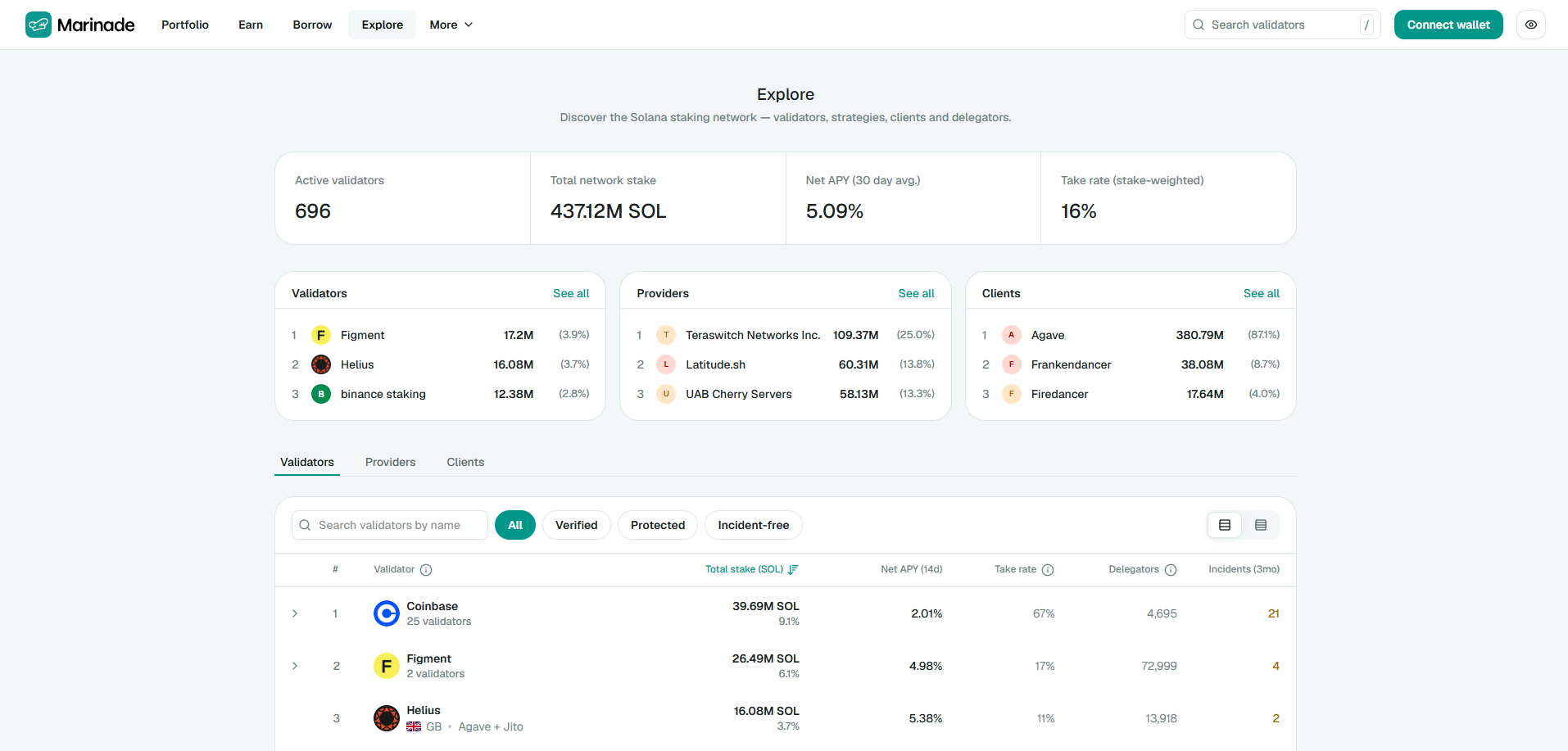
Task: Toggle the Protected filter chip
Action: (658, 525)
